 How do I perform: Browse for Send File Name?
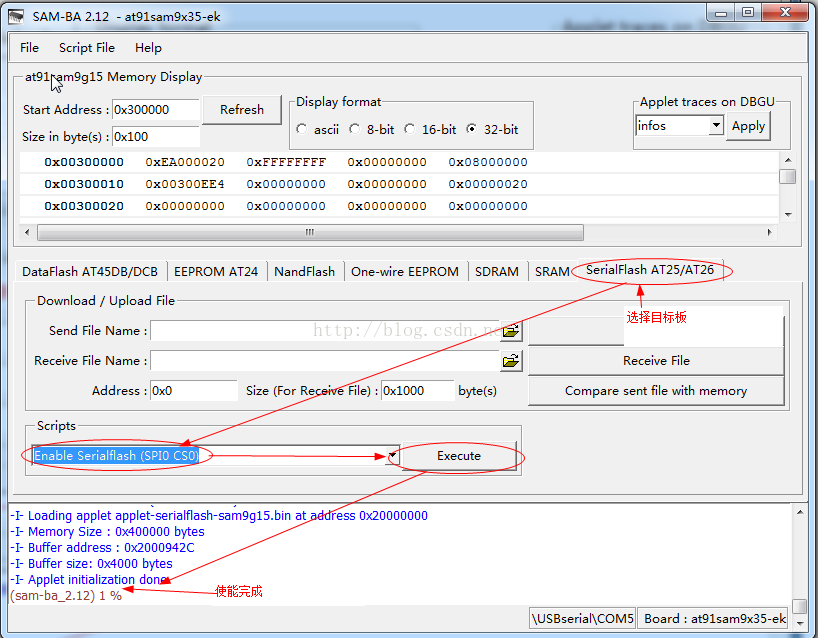click(511, 331)
